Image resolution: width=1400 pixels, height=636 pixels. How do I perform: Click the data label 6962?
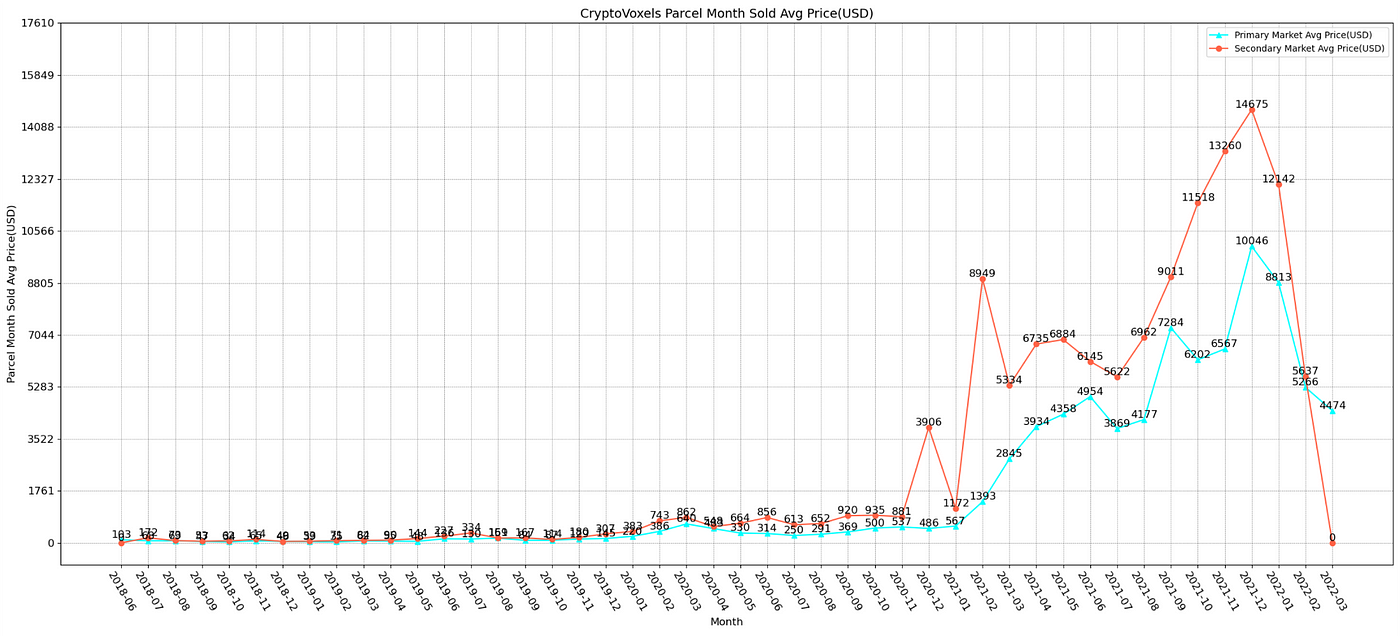1144,332
